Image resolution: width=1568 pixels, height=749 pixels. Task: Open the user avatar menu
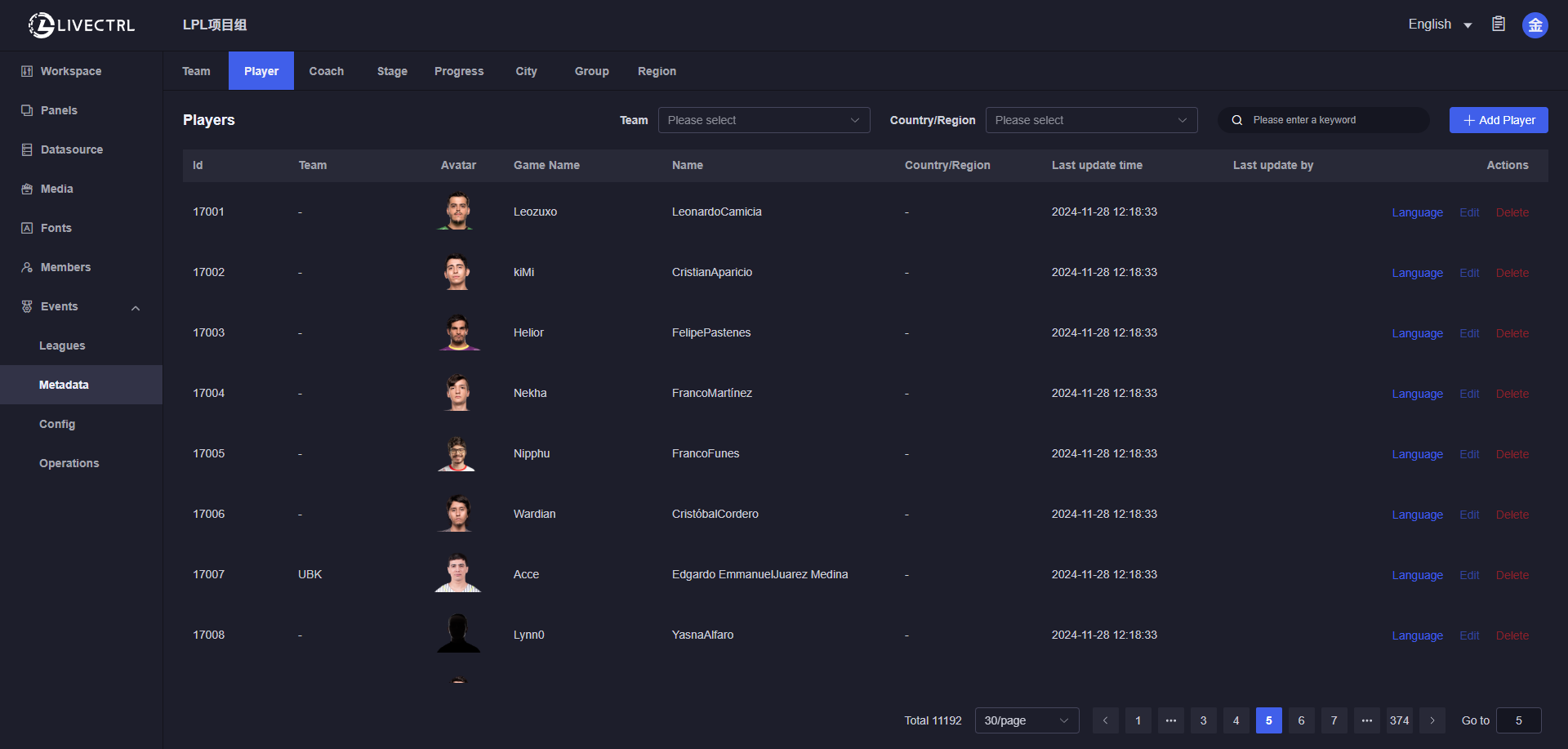click(1535, 25)
